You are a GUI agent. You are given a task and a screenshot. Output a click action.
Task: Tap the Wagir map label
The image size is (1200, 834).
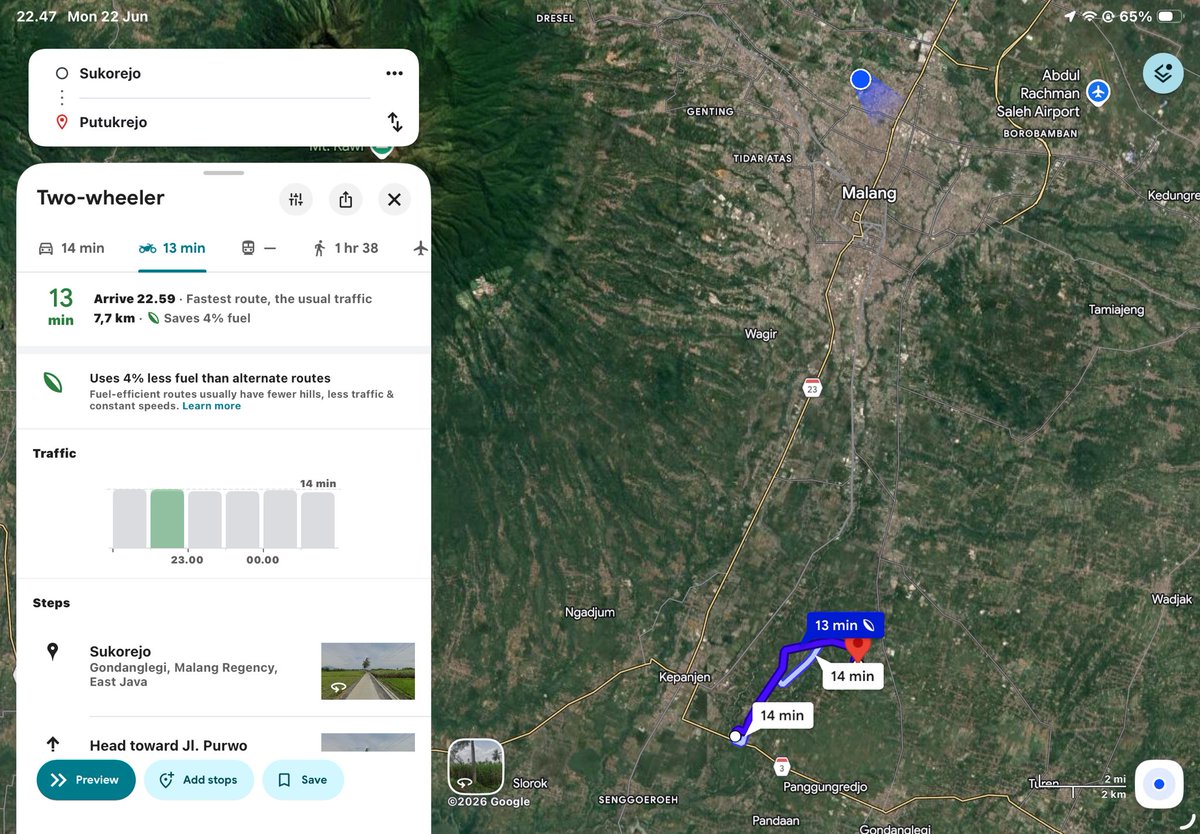point(761,335)
